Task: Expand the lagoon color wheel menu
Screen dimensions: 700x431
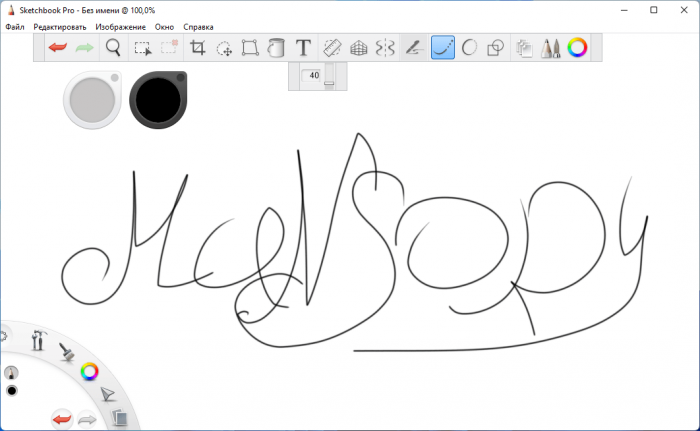Action: click(90, 372)
